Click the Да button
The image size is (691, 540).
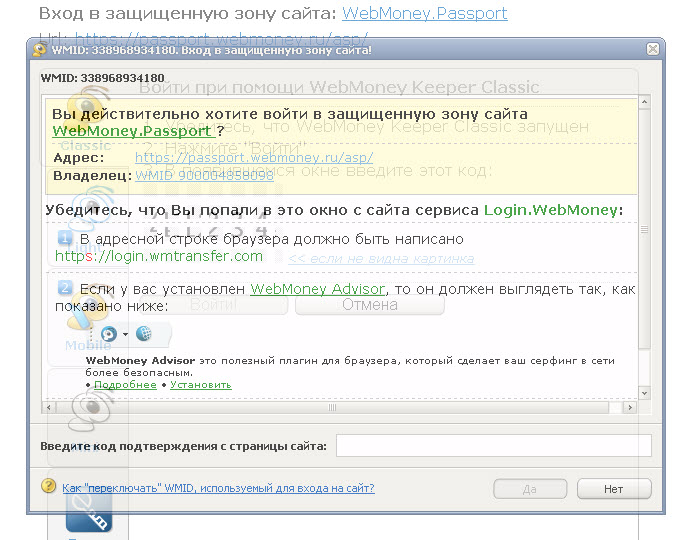[530, 489]
